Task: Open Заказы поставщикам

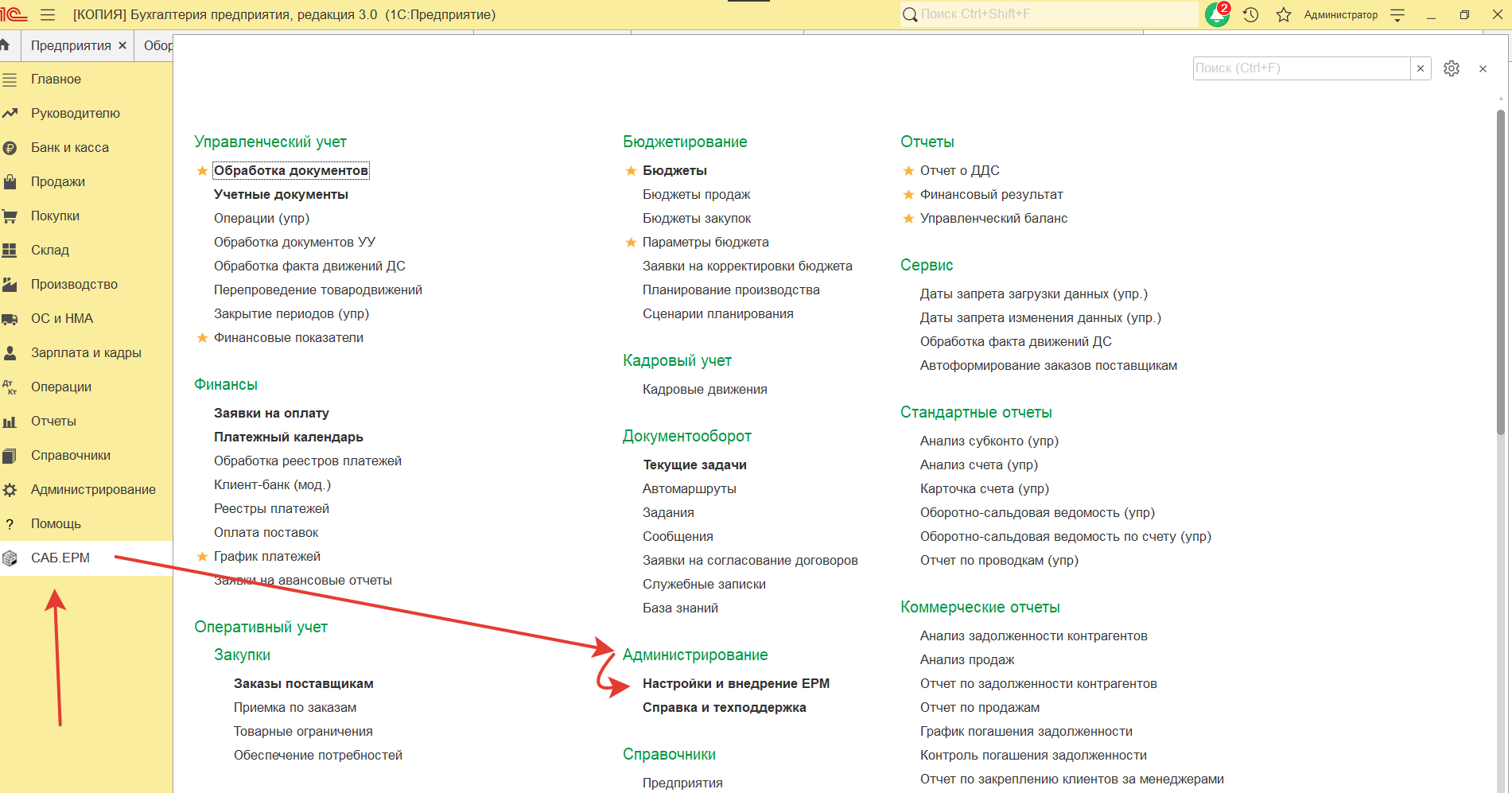Action: pos(303,684)
